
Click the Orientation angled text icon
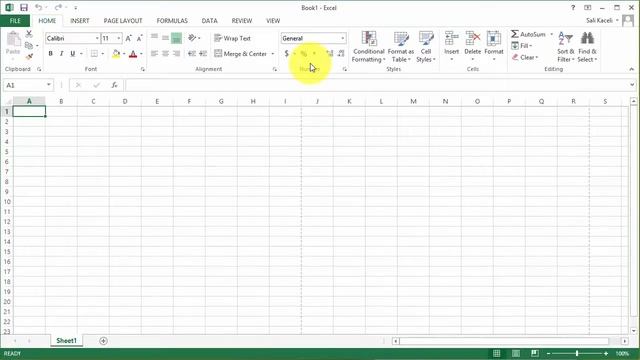[x=192, y=38]
